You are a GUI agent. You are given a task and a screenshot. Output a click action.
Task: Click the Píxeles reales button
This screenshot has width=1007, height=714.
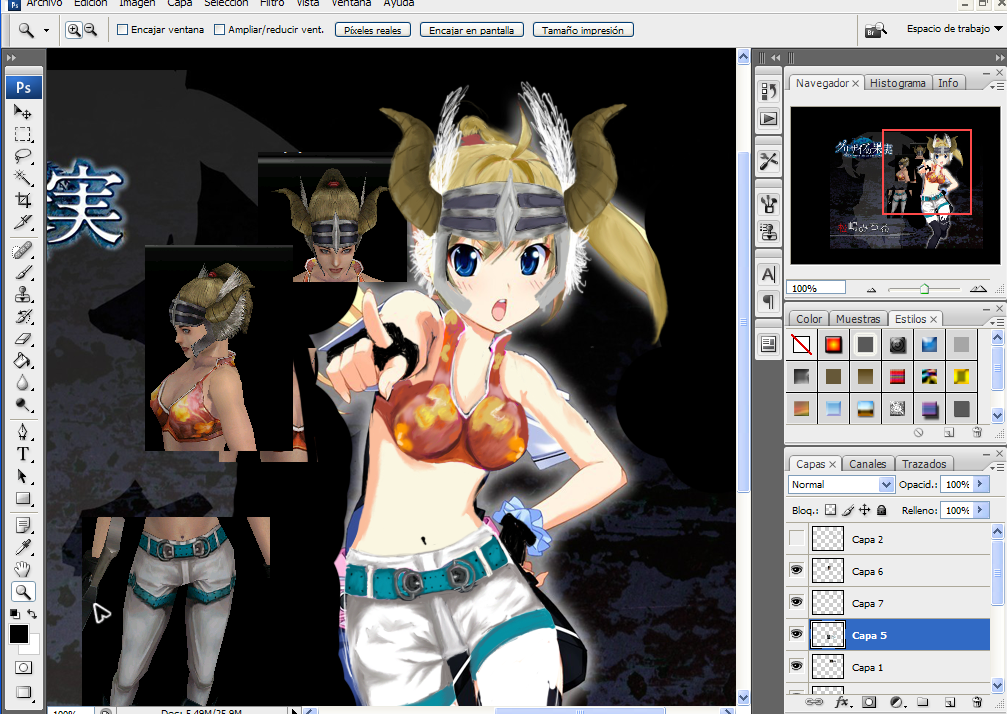(x=372, y=30)
